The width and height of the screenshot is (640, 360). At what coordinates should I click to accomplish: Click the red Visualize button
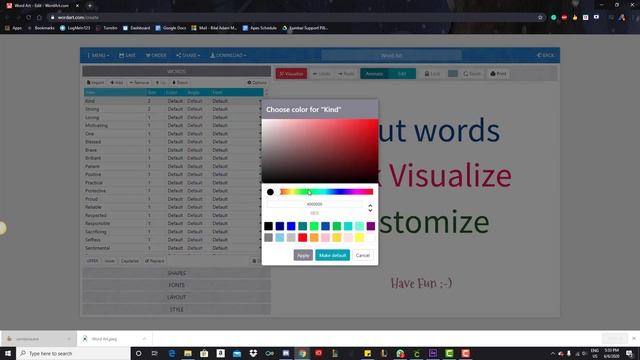291,74
